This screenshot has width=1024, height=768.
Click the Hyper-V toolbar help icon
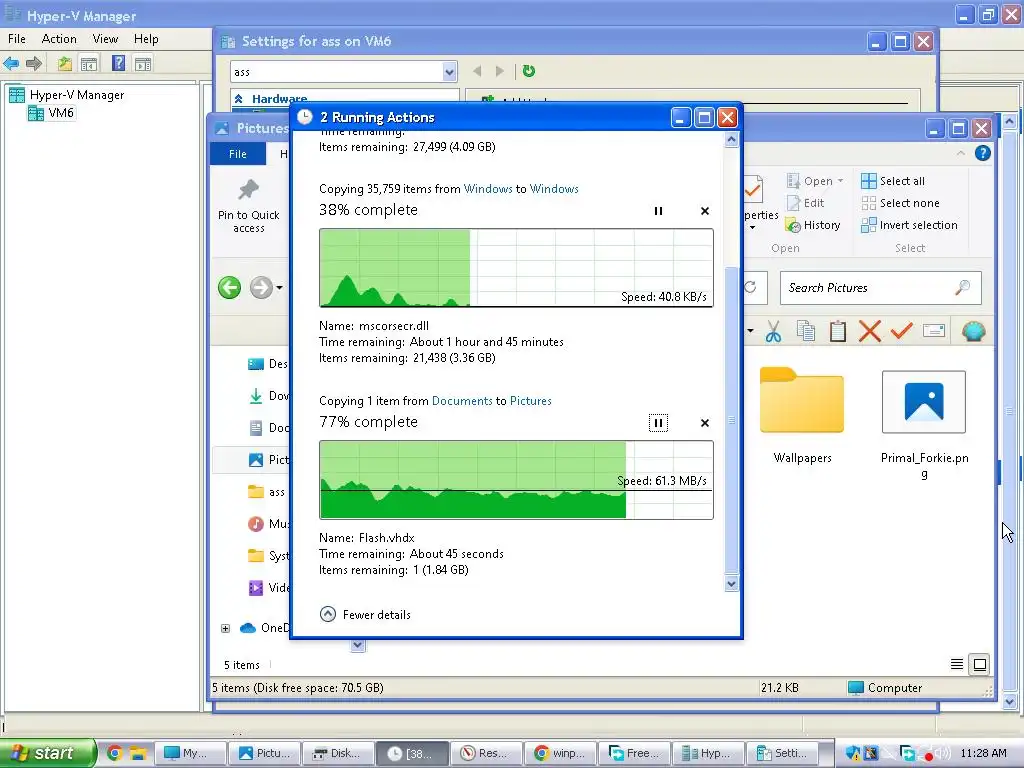(x=118, y=63)
